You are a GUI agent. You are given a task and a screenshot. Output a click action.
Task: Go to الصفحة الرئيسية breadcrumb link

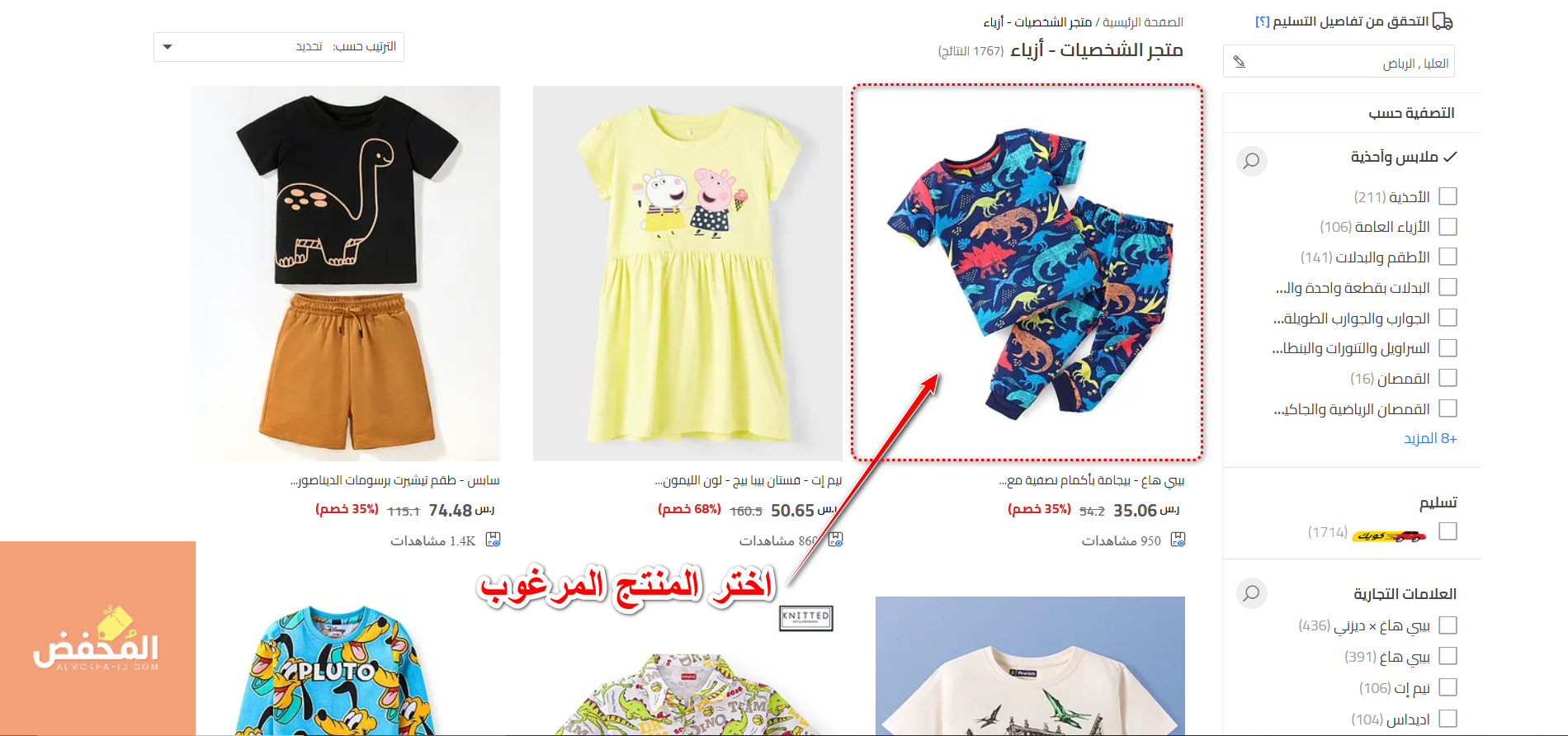[x=1143, y=22]
